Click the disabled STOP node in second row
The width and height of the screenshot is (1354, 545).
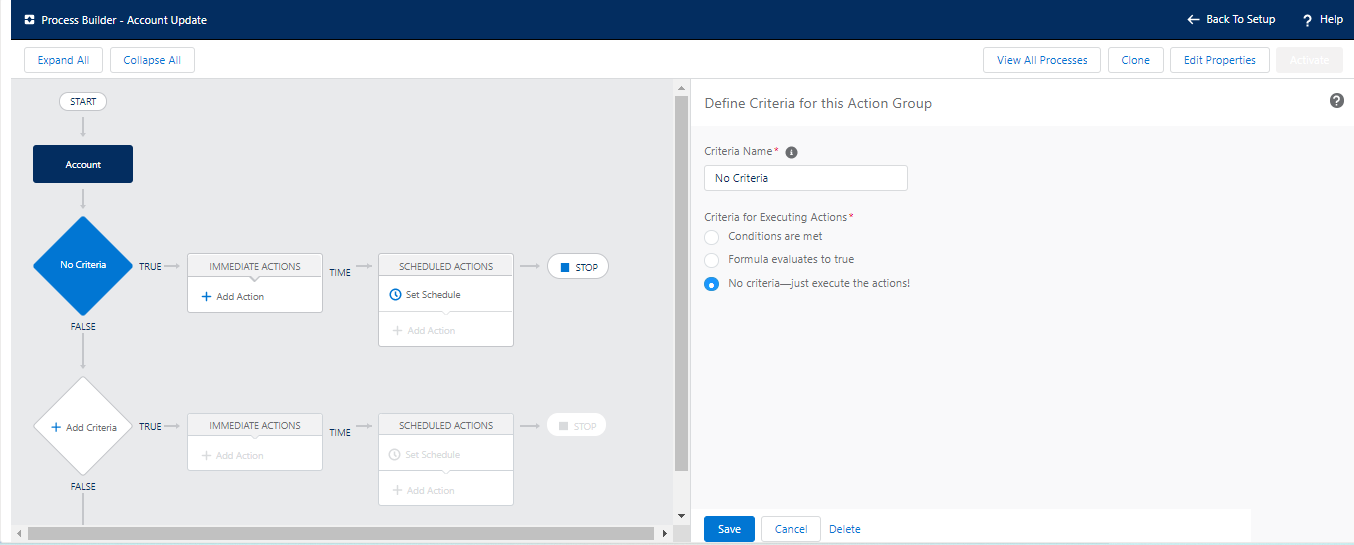577,426
